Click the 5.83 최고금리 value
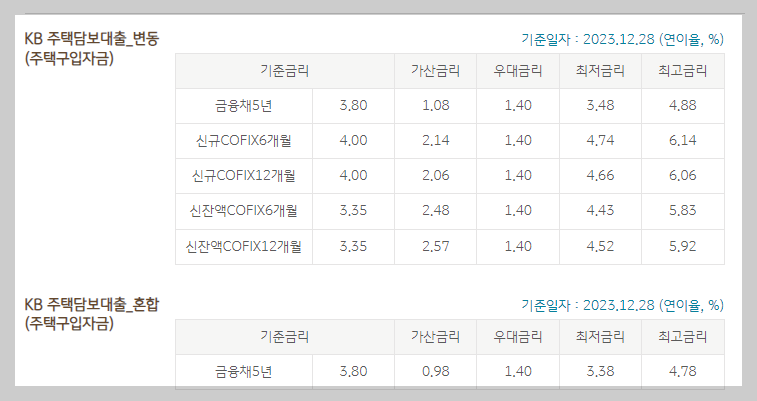 pyautogui.click(x=683, y=210)
